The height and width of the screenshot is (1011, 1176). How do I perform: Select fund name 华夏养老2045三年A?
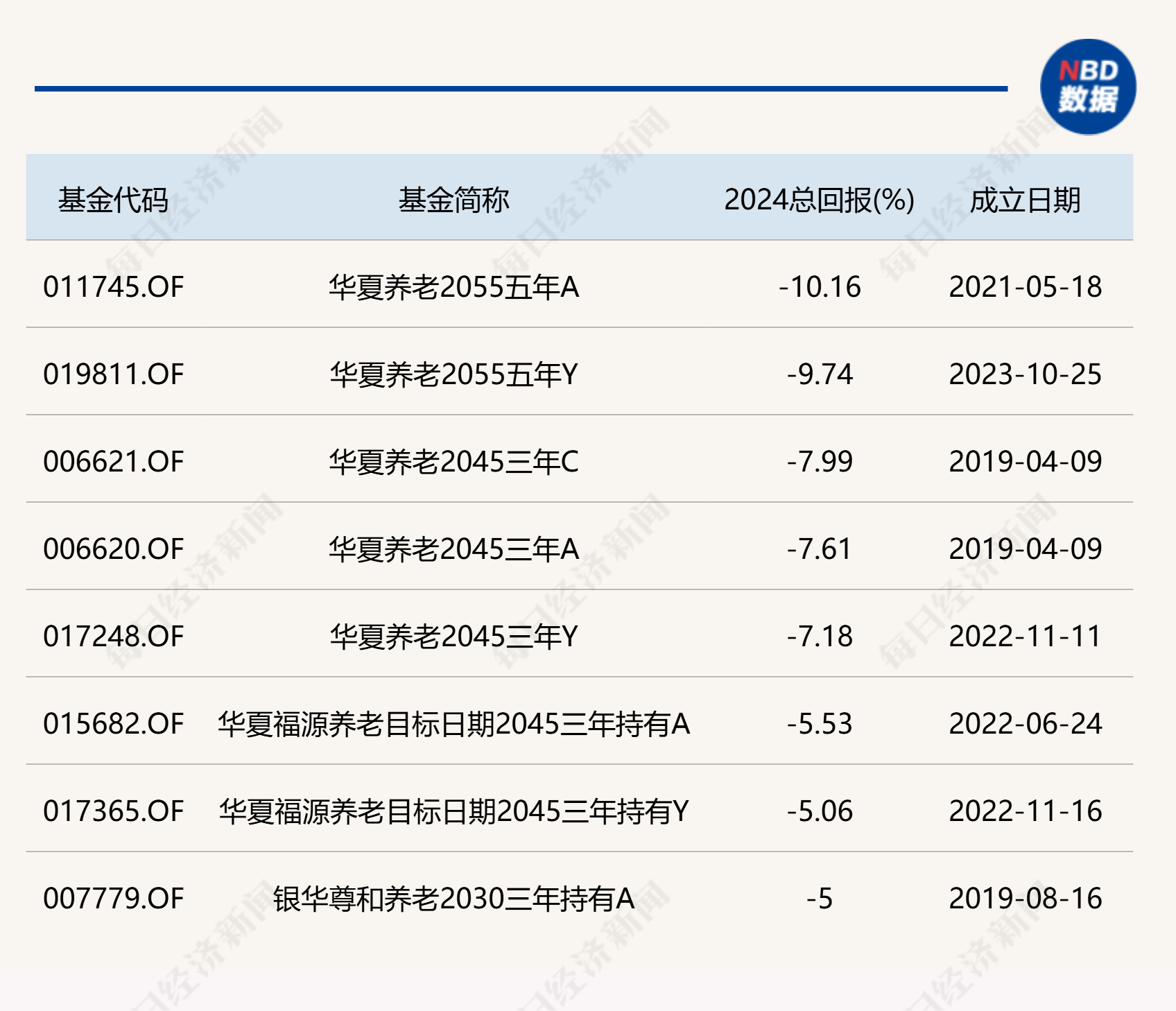[454, 549]
